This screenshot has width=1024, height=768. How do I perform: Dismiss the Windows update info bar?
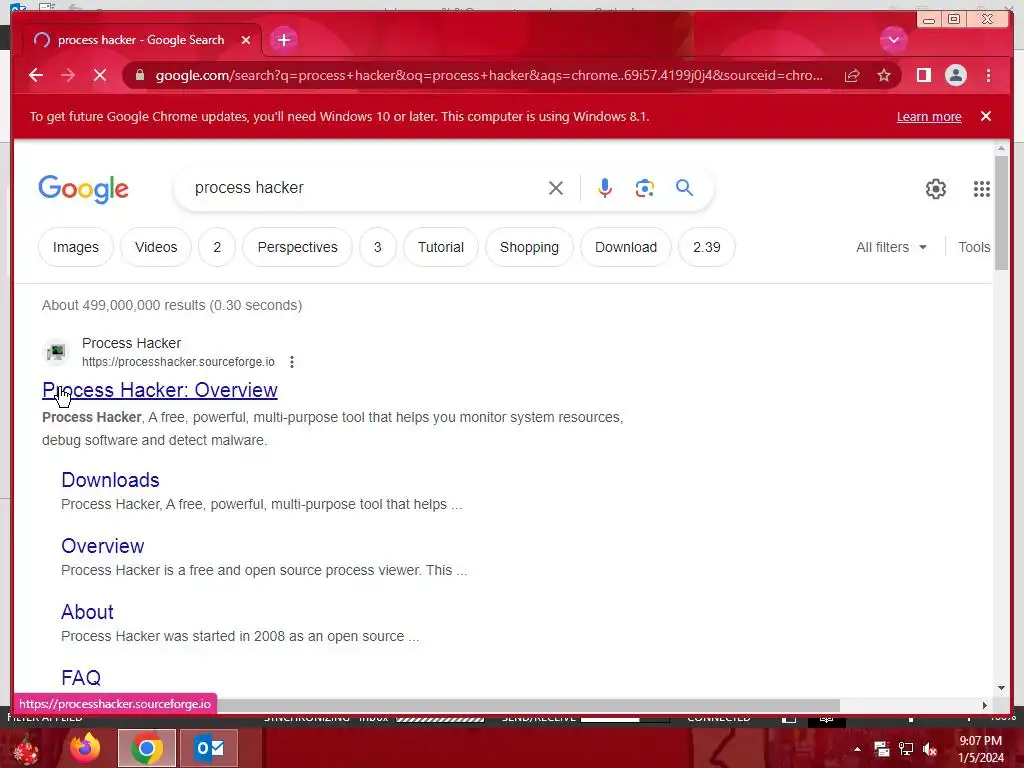[x=986, y=116]
